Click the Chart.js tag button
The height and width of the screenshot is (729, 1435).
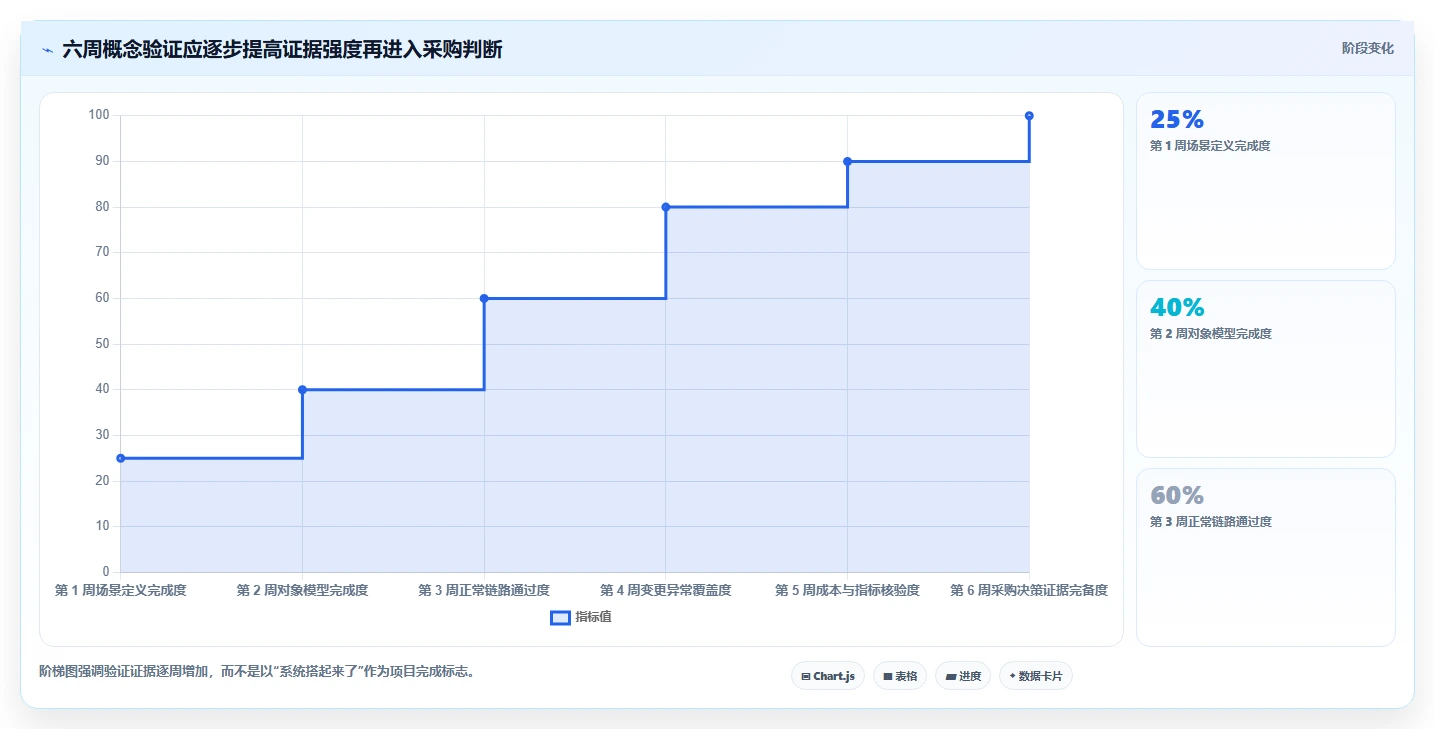click(x=828, y=676)
